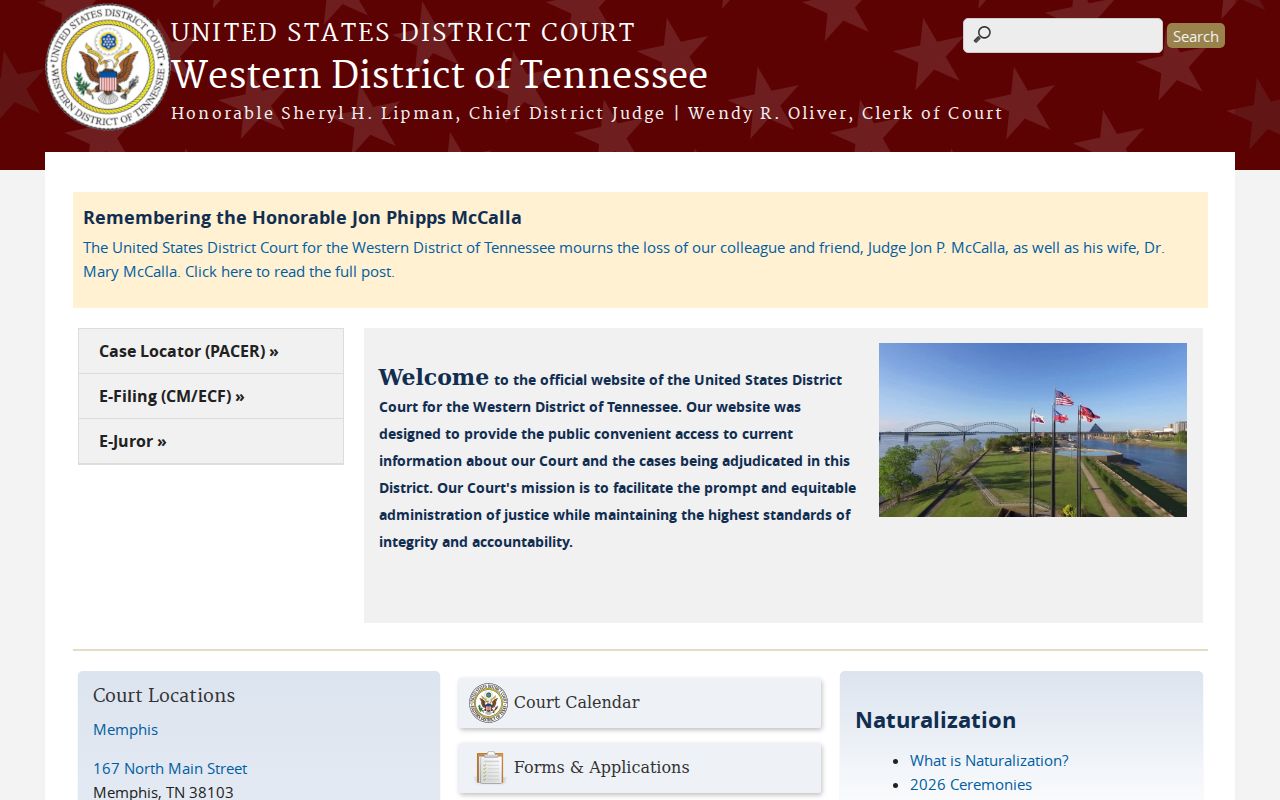This screenshot has width=1280, height=800.
Task: Click the Forms & Applications clipboard icon
Action: click(x=490, y=767)
